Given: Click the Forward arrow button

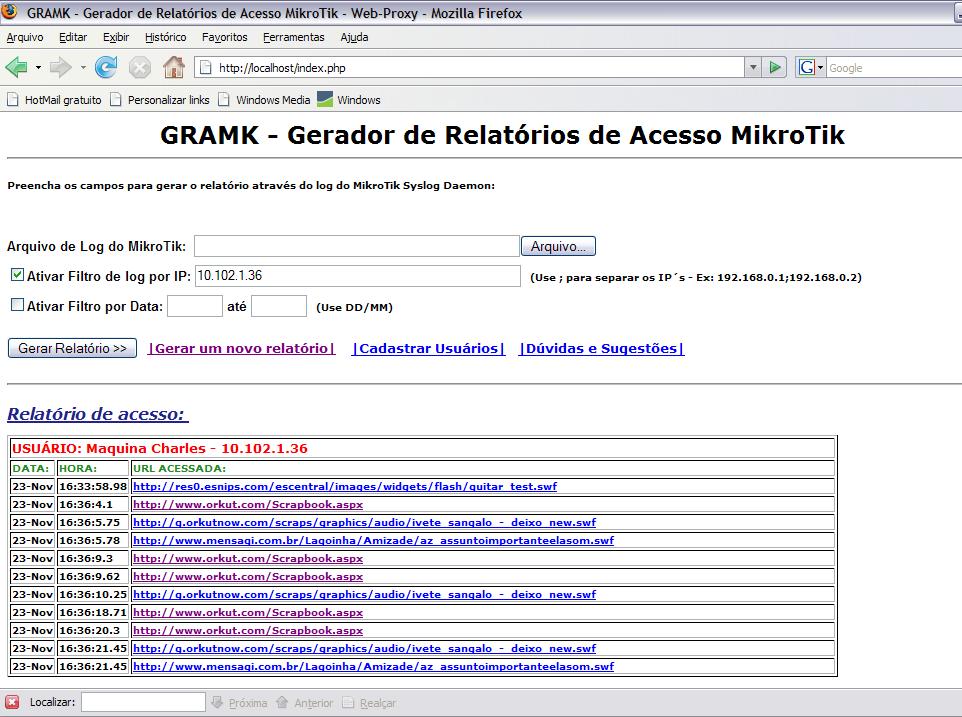Looking at the screenshot, I should [x=60, y=67].
